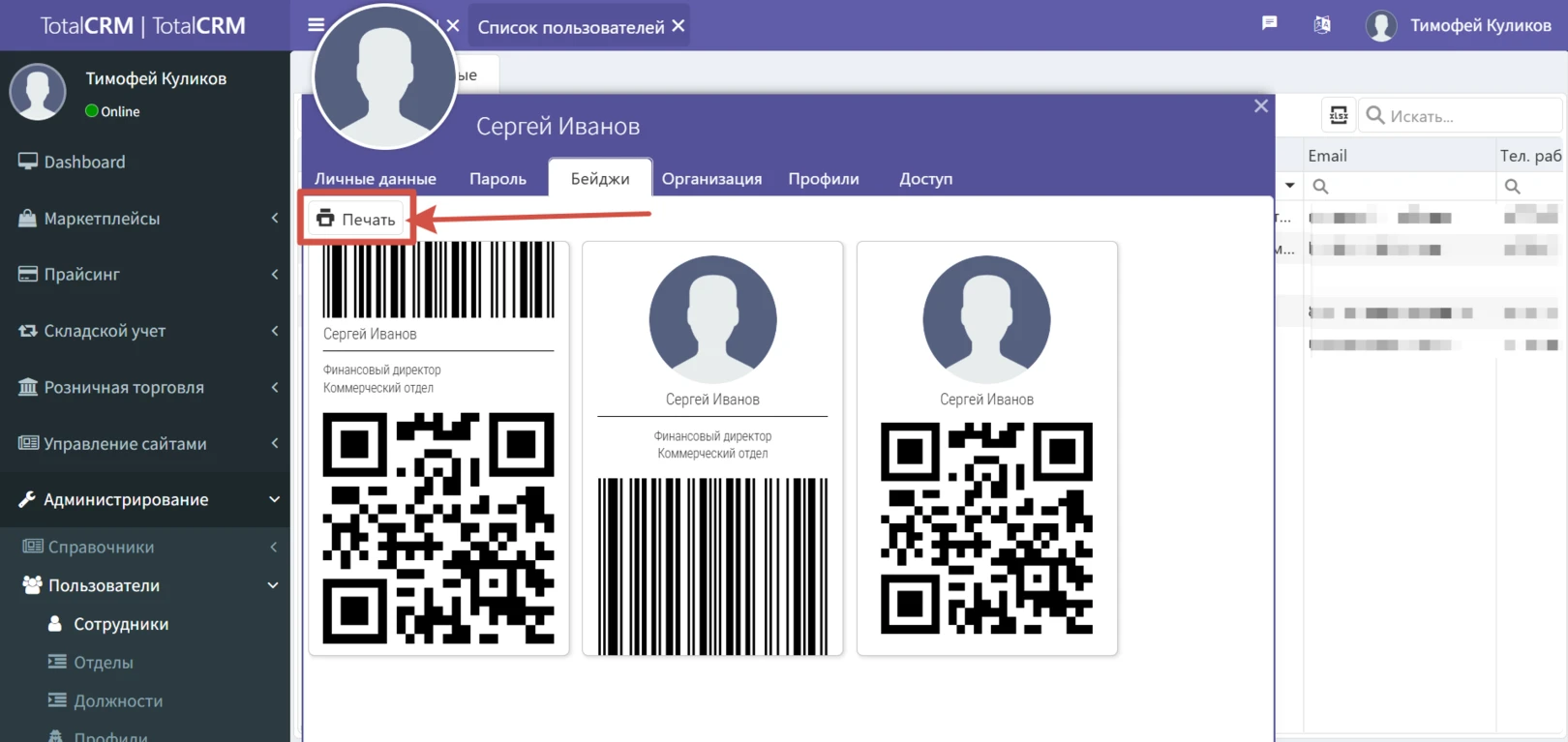This screenshot has height=742, width=1568.
Task: Expand the Маркетплейсы menu
Action: point(145,219)
